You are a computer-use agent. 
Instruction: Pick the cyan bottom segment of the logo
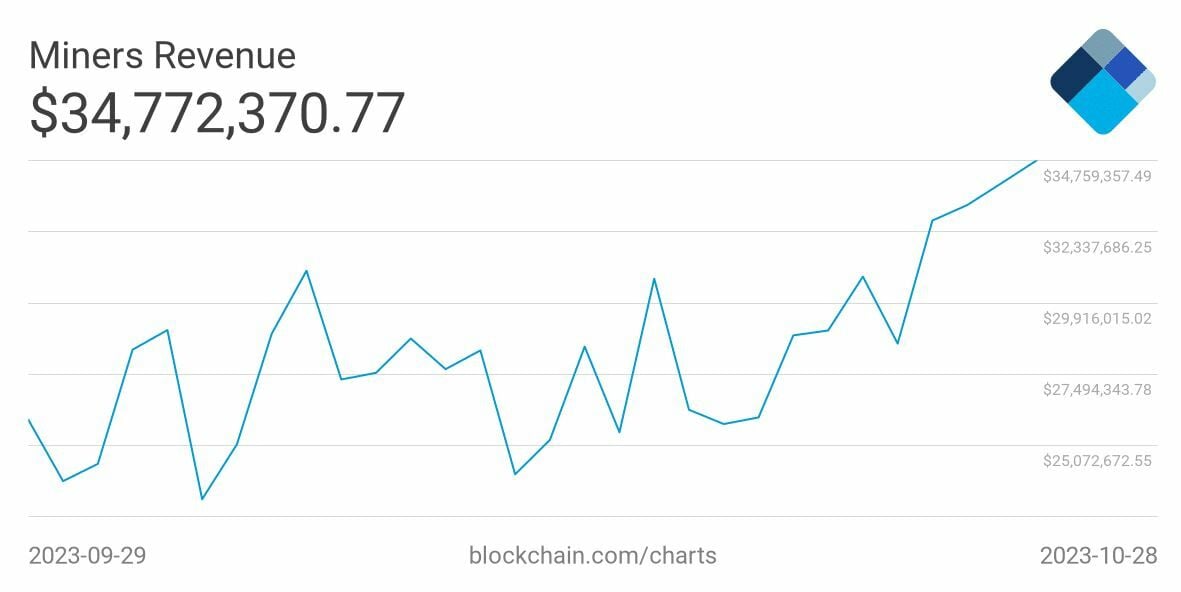[x=1103, y=104]
